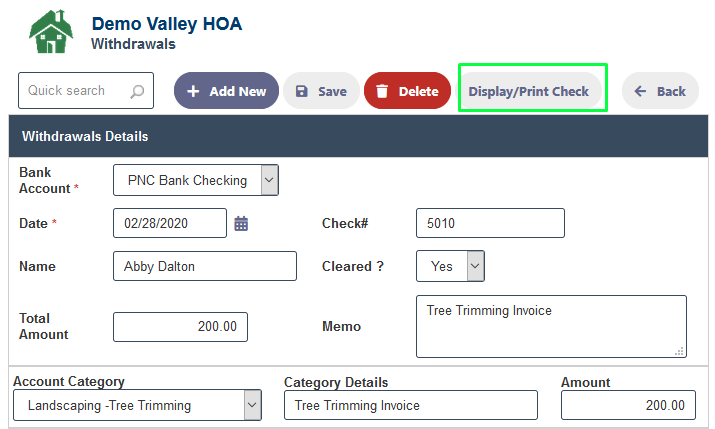The image size is (715, 429).
Task: Click the trash can Delete icon
Action: click(x=382, y=91)
